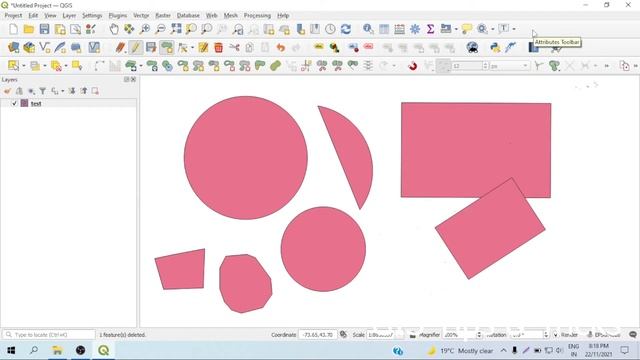Screen dimensions: 640x360
Task: Open the Sigma statistical summary icon
Action: coord(430,29)
